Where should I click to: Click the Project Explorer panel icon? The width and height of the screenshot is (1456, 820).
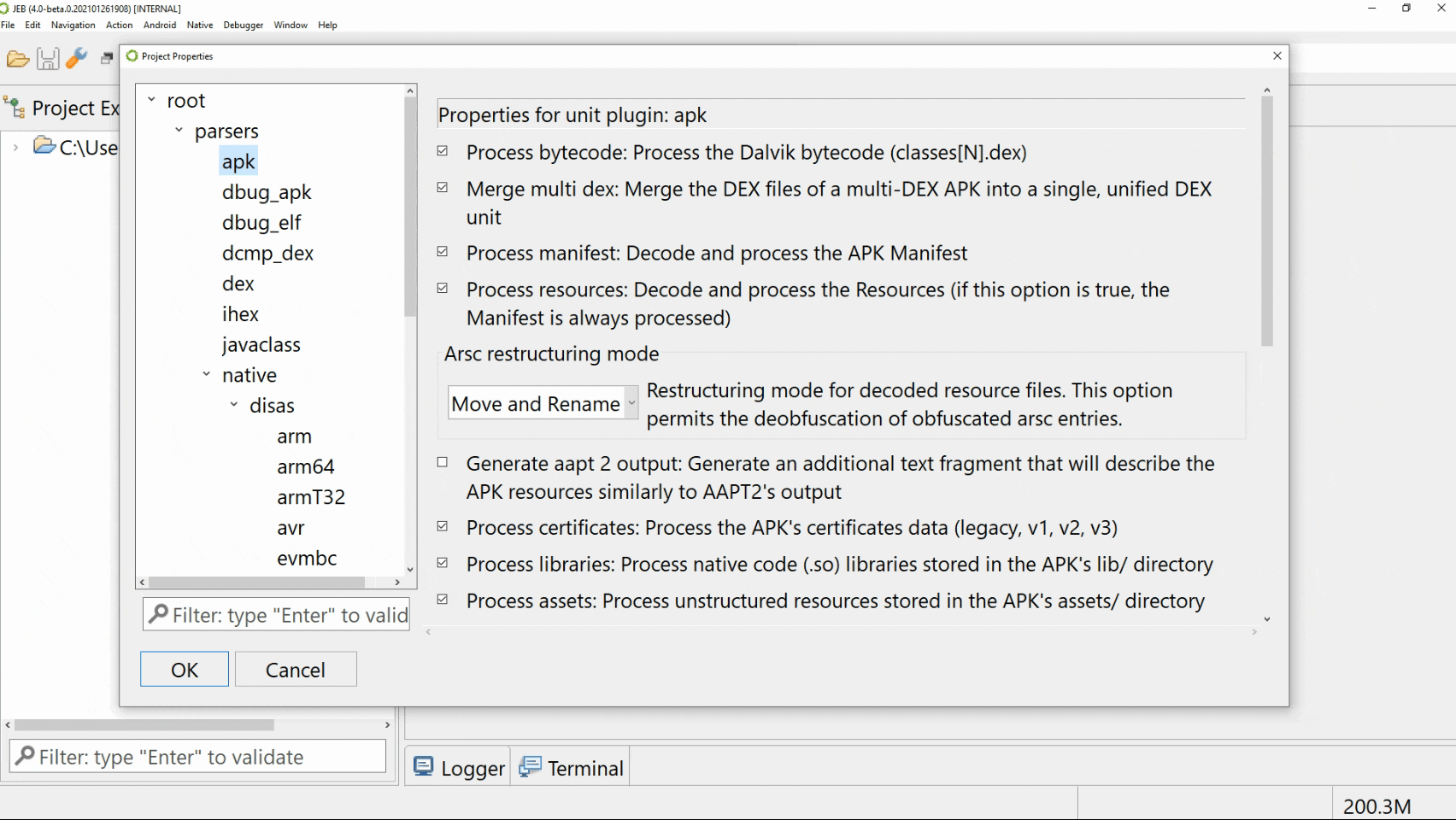[15, 108]
